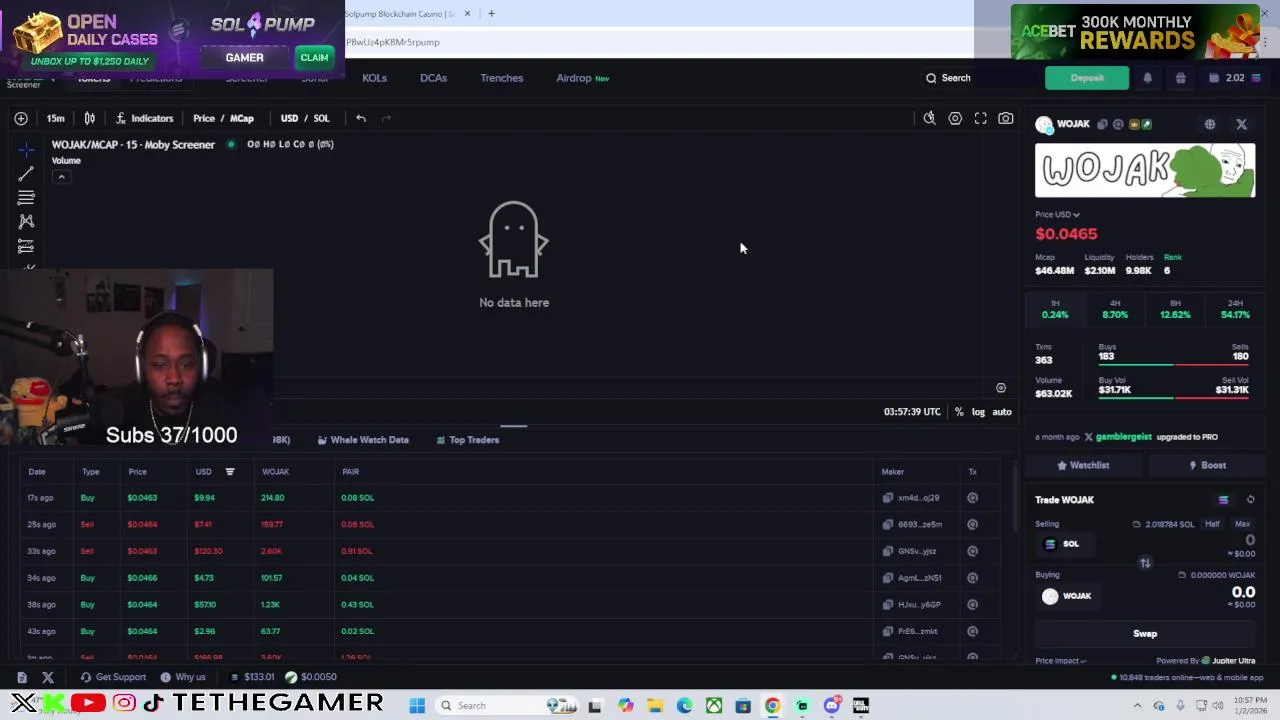Viewport: 1280px width, 720px height.
Task: Click the Boost button
Action: 1207,465
